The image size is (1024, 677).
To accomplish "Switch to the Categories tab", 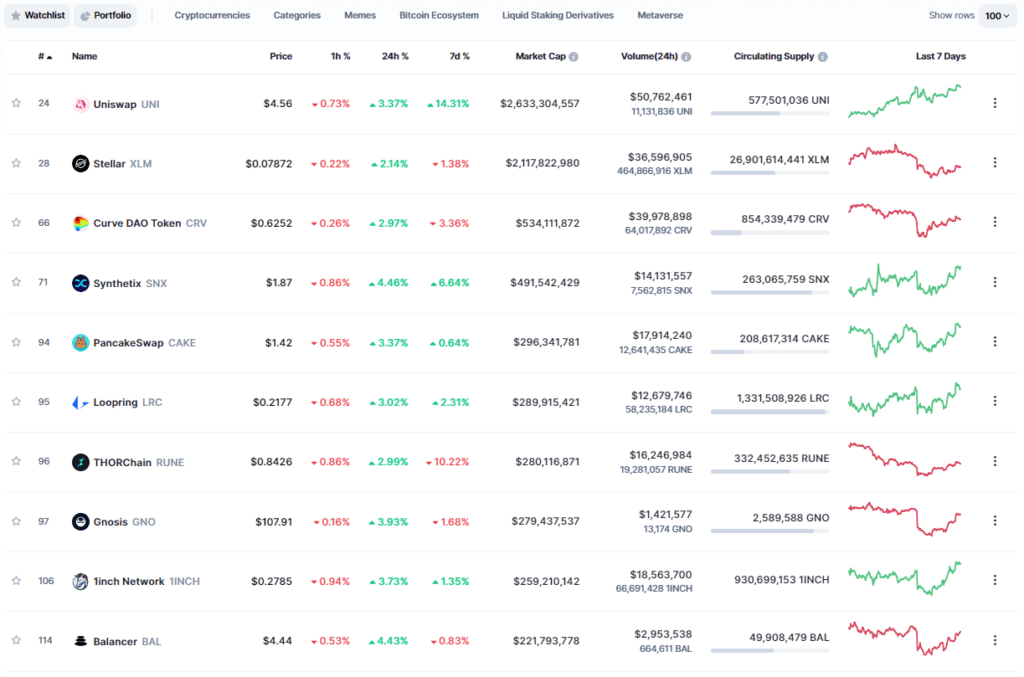I will (x=296, y=15).
